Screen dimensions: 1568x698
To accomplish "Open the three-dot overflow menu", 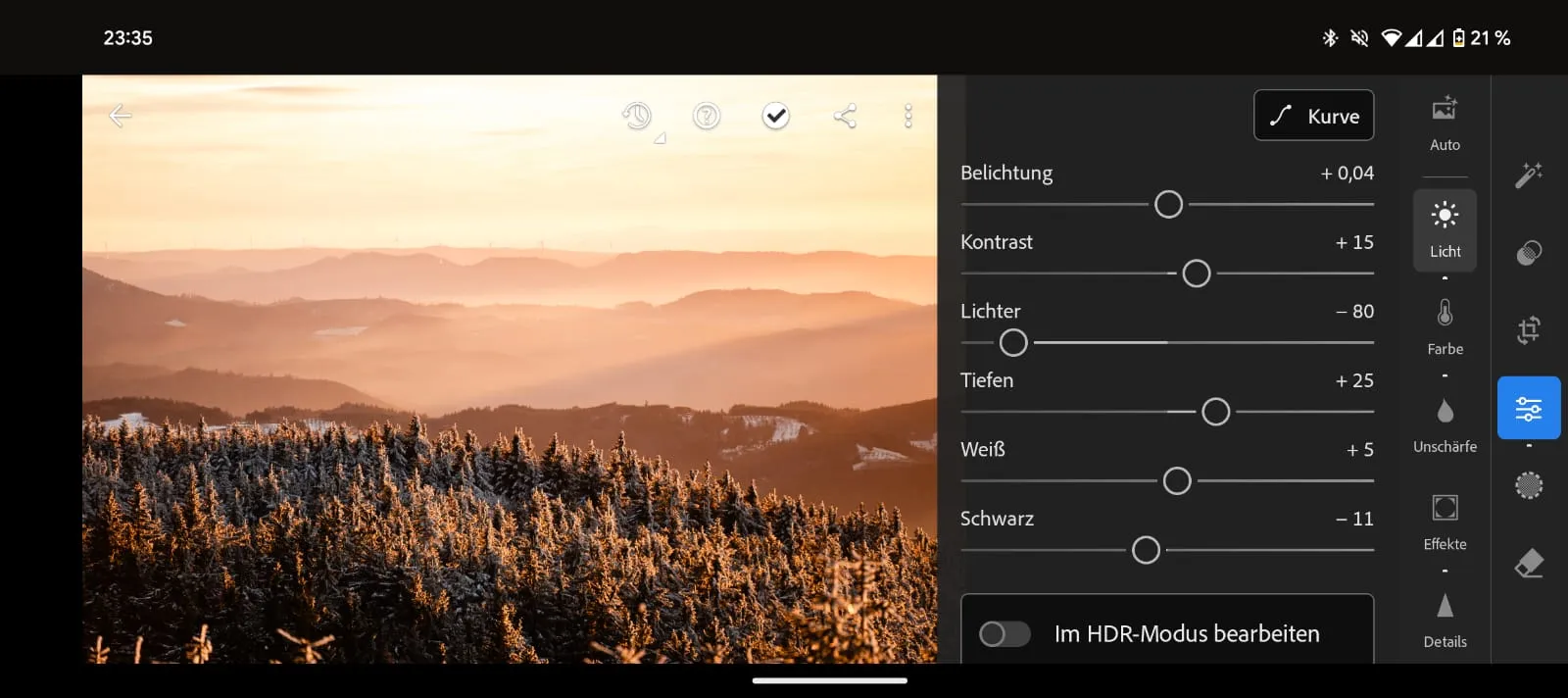I will (908, 116).
